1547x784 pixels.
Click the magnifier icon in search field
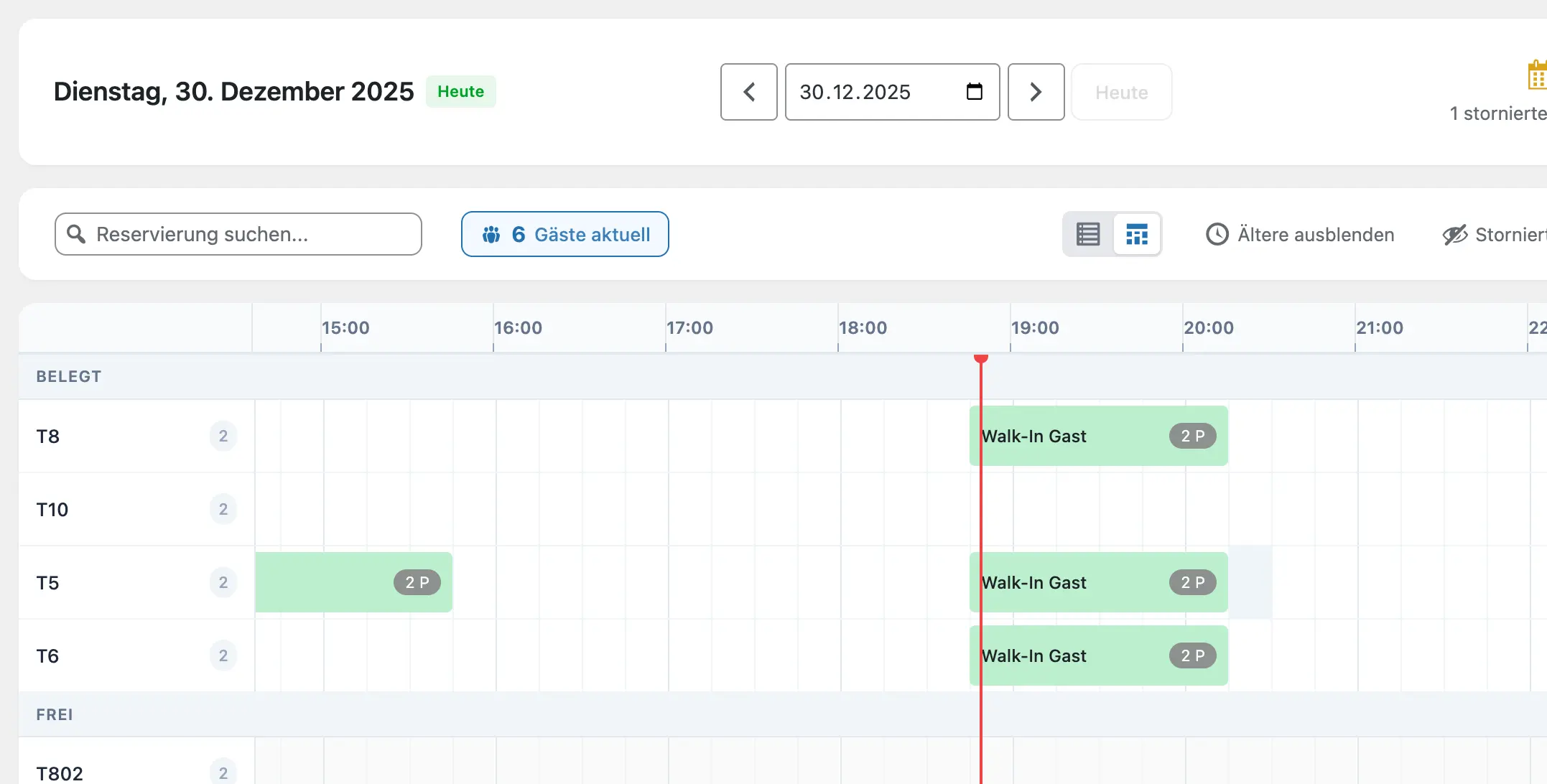point(76,234)
